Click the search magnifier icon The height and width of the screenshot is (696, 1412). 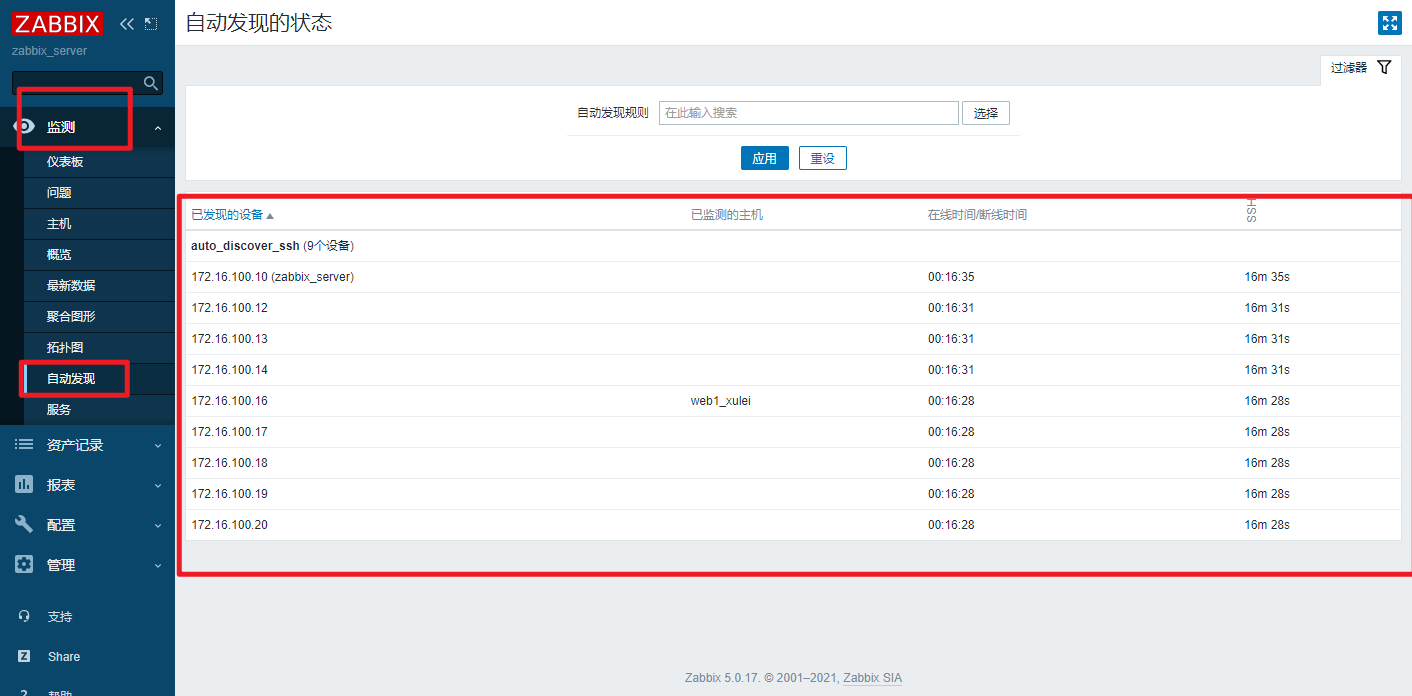coord(151,83)
